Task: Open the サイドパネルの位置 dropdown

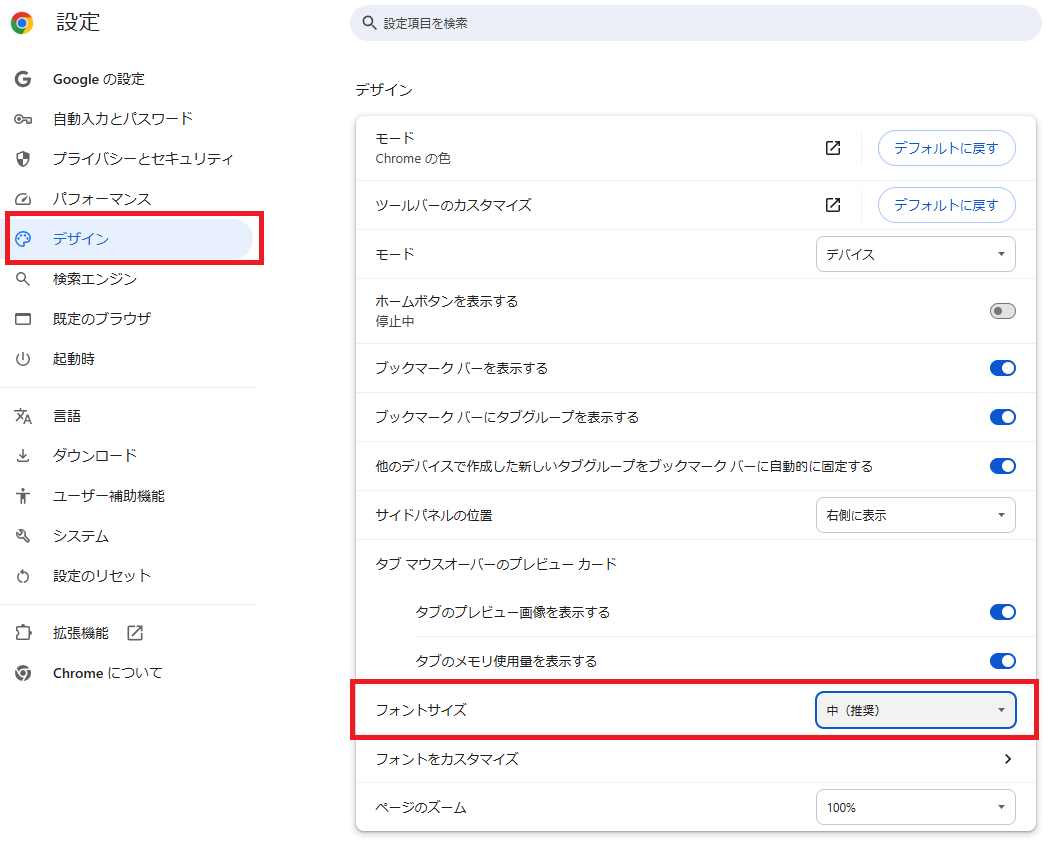Action: click(x=915, y=514)
